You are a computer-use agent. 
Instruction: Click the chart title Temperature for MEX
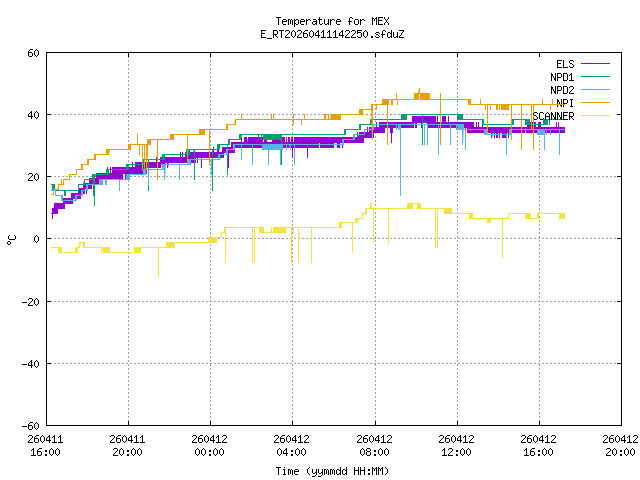click(x=332, y=21)
